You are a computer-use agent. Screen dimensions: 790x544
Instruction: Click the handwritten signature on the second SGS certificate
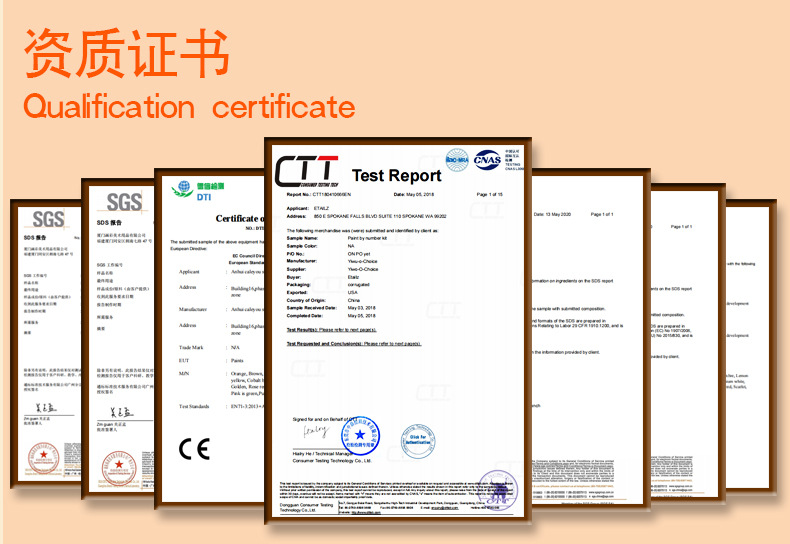121,413
